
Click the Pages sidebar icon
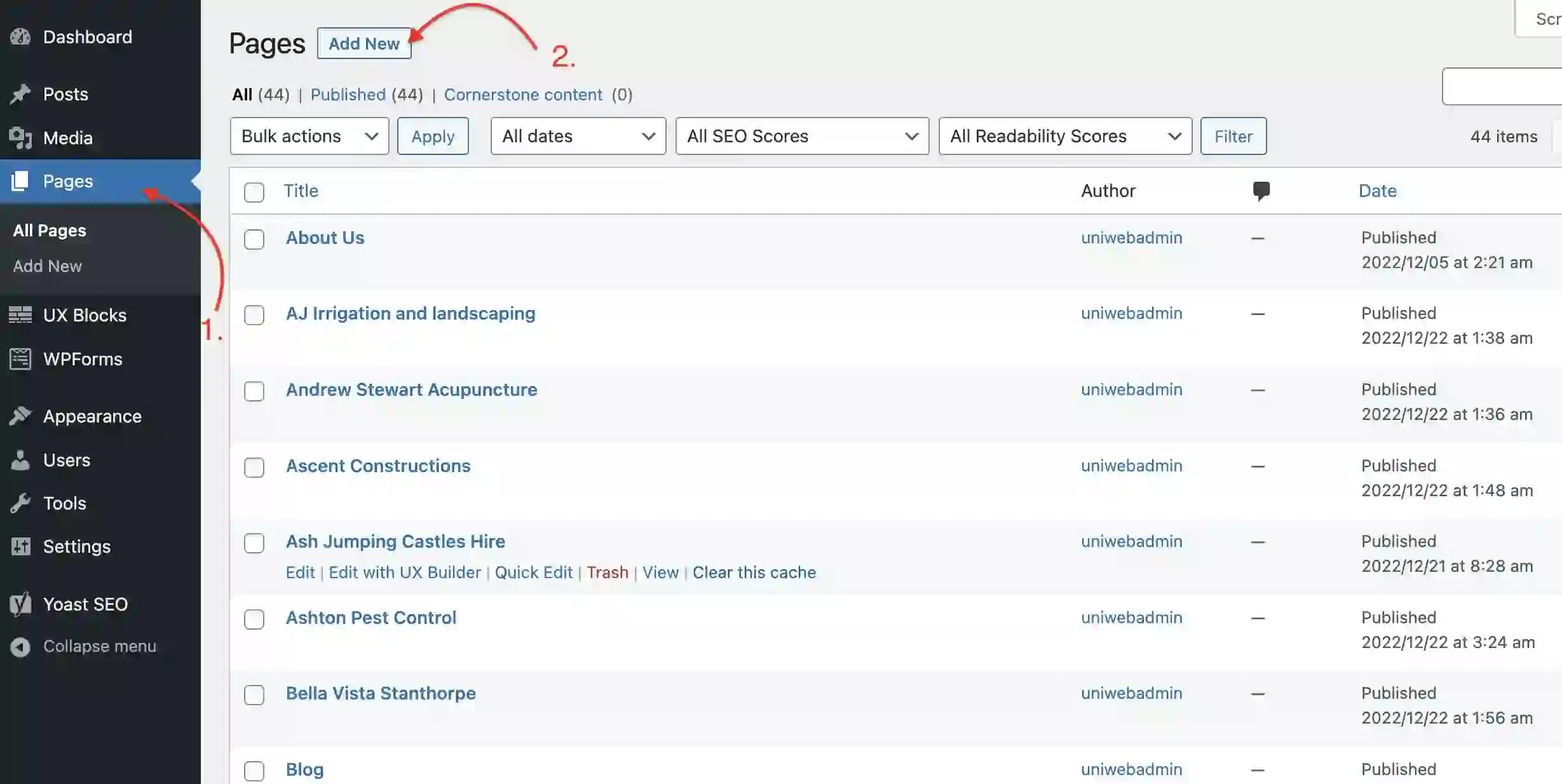[20, 181]
